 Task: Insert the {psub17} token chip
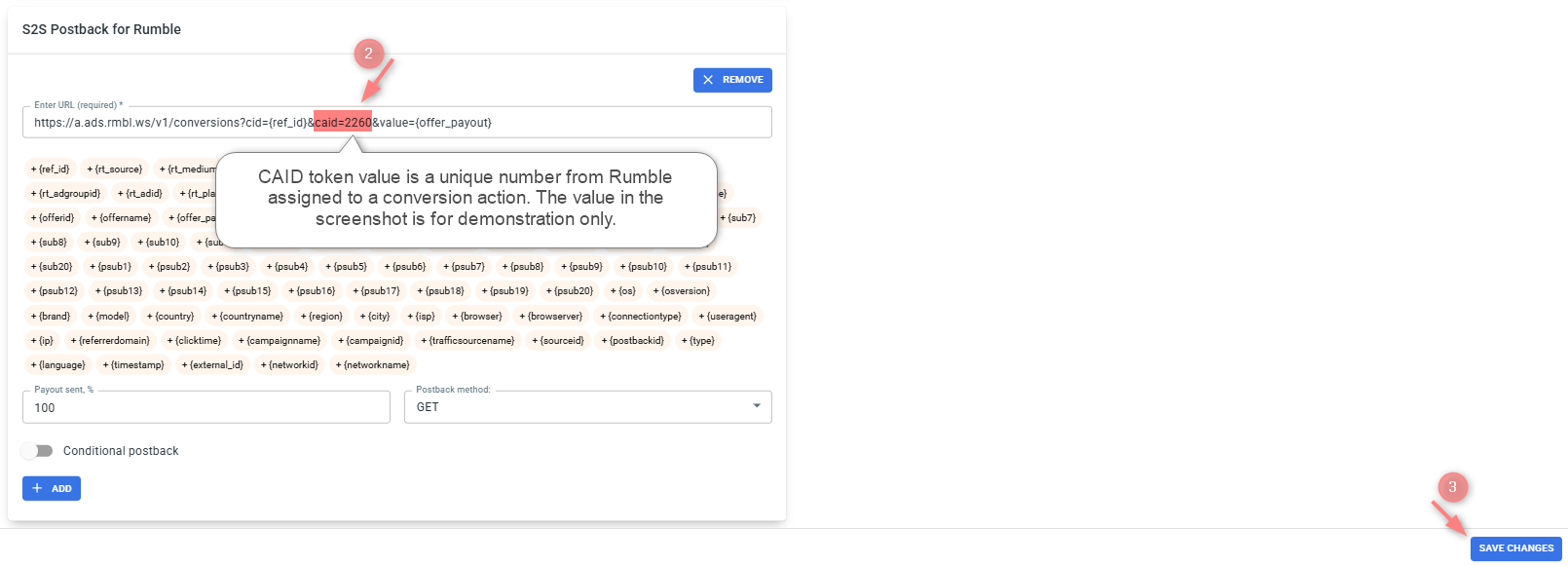(x=377, y=291)
